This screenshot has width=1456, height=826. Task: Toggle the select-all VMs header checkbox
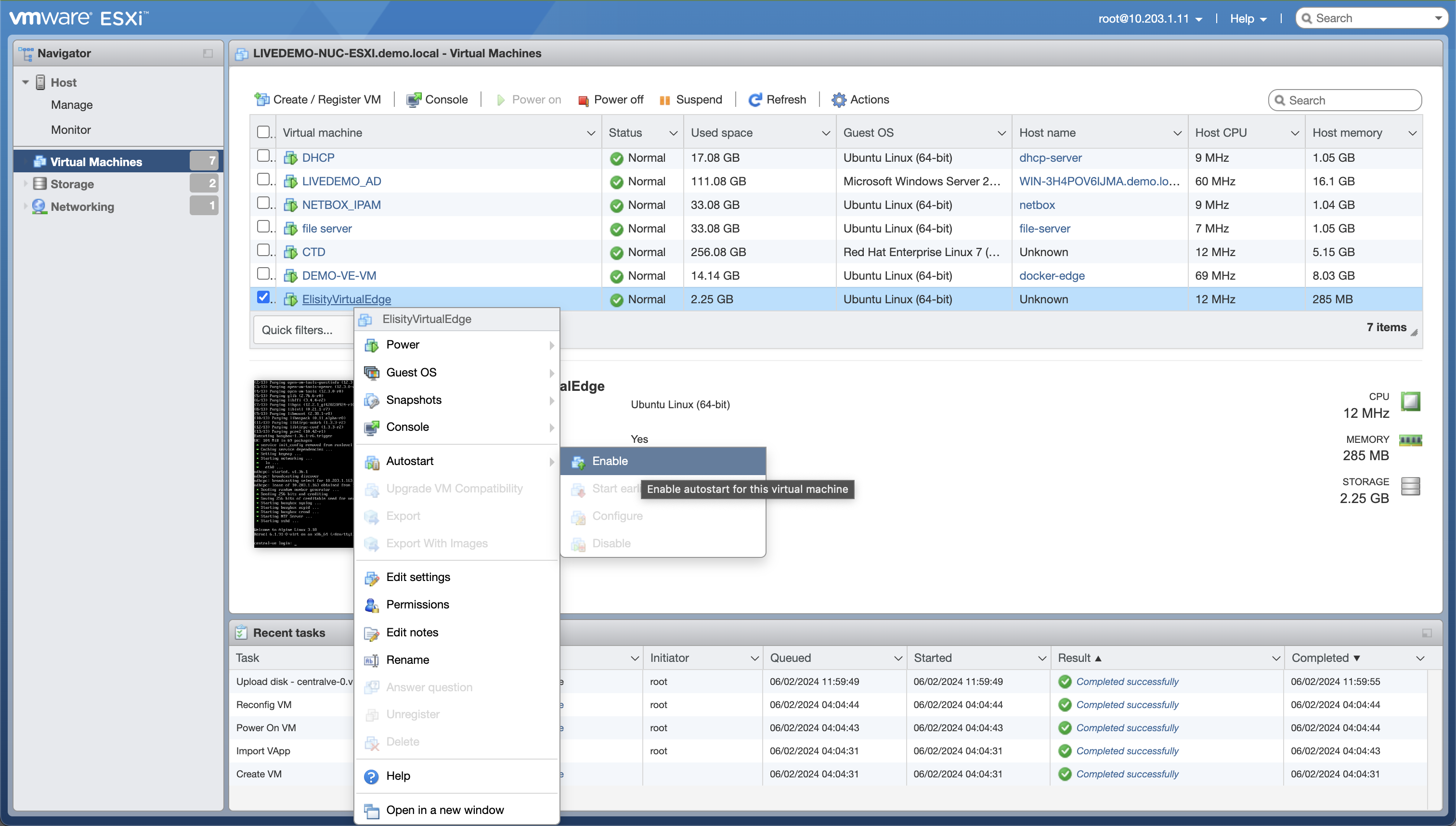(263, 132)
